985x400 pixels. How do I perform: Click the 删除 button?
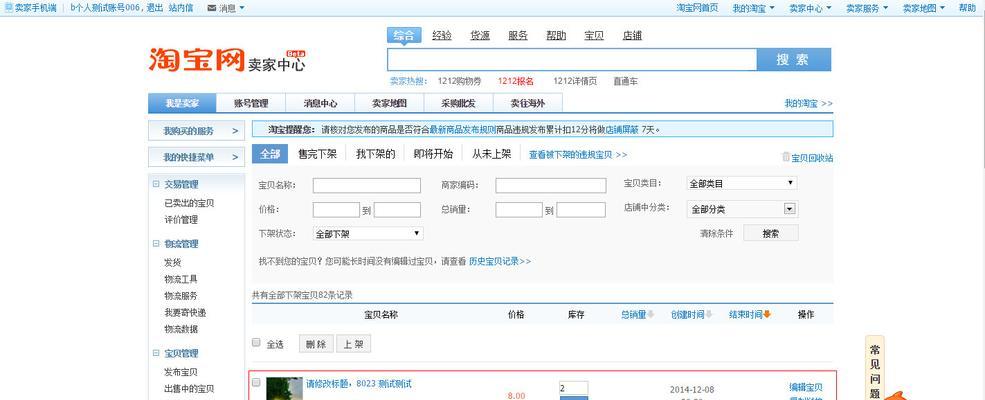316,343
